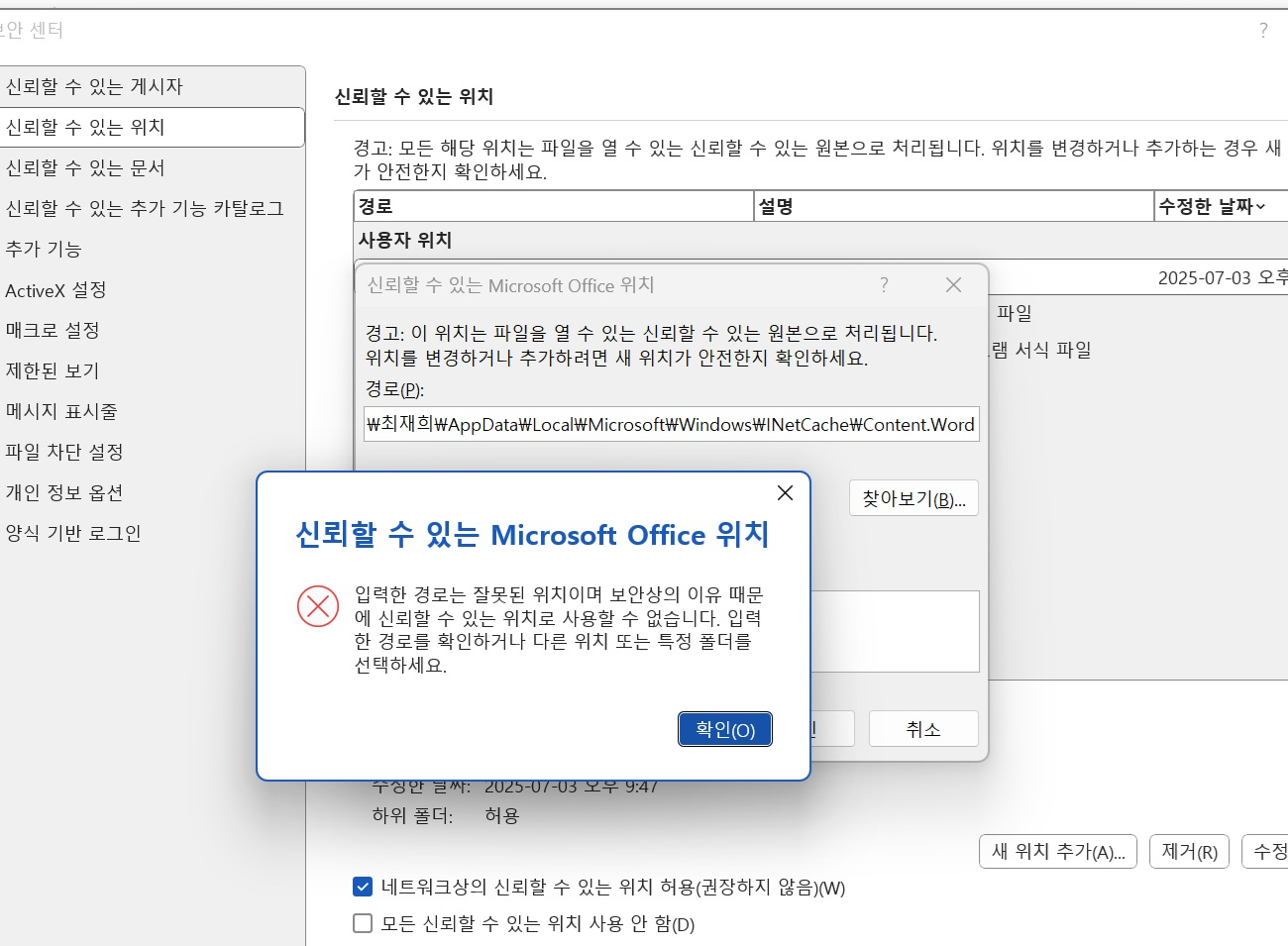Click the help question mark in location dialog
Image resolution: width=1288 pixels, height=946 pixels.
pos(884,285)
